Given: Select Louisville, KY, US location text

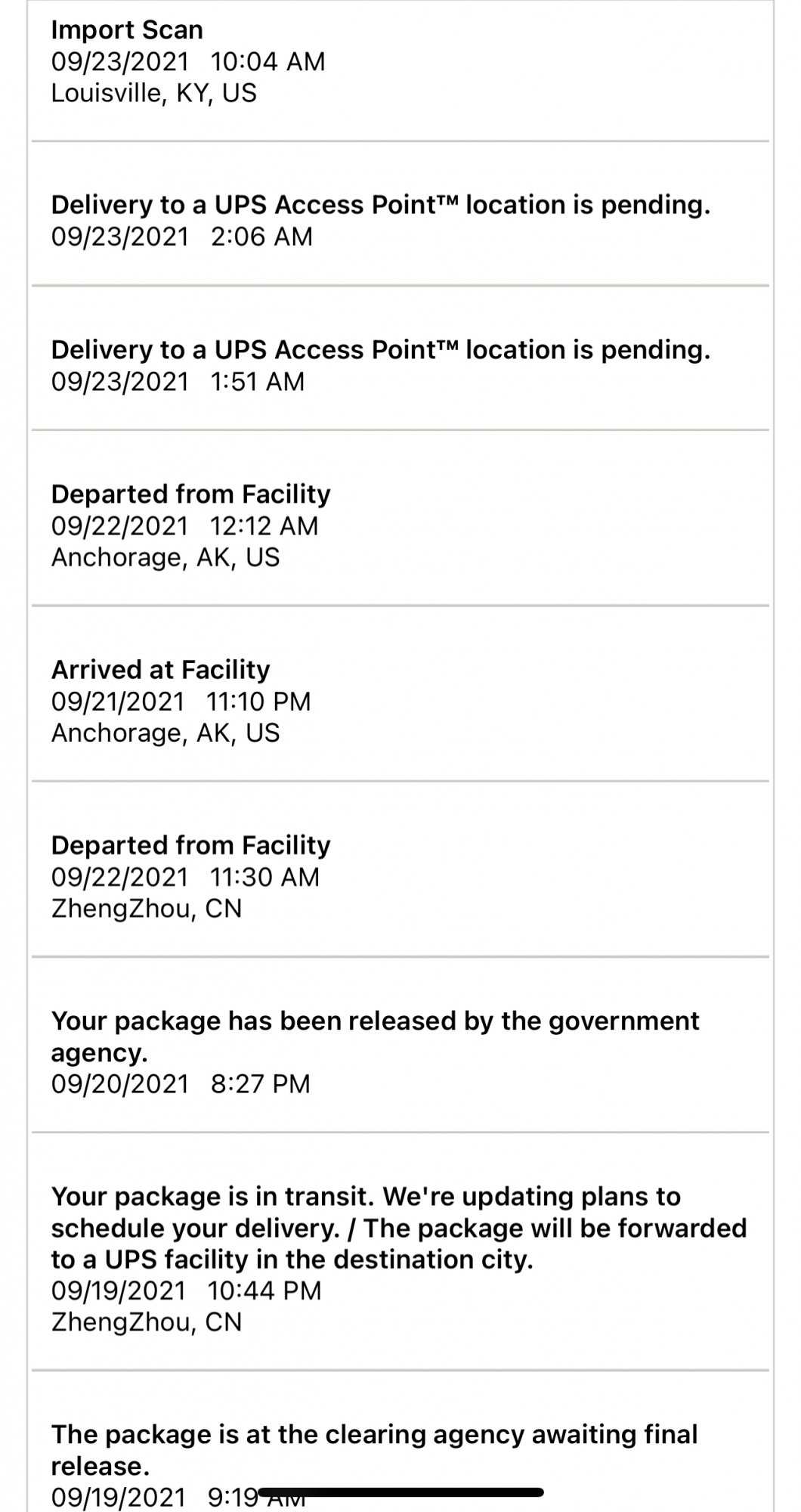Looking at the screenshot, I should (154, 93).
